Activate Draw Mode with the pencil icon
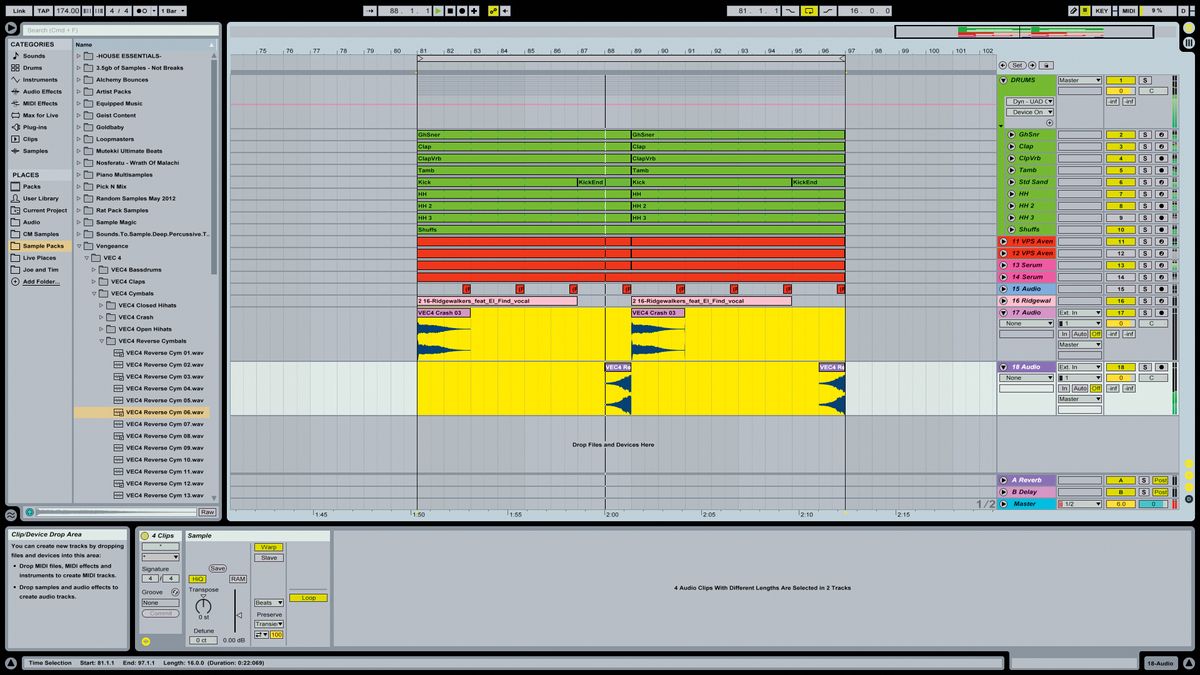 click(x=1074, y=10)
